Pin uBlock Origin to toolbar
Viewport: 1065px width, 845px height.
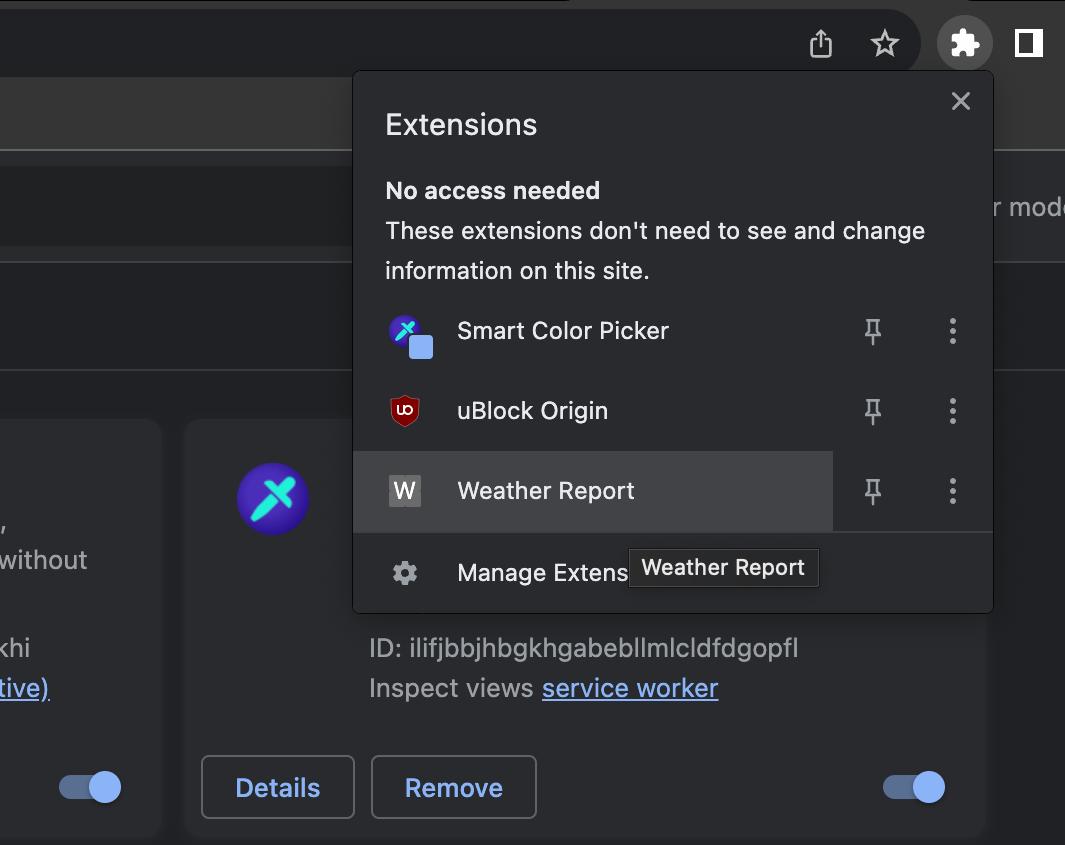(873, 411)
